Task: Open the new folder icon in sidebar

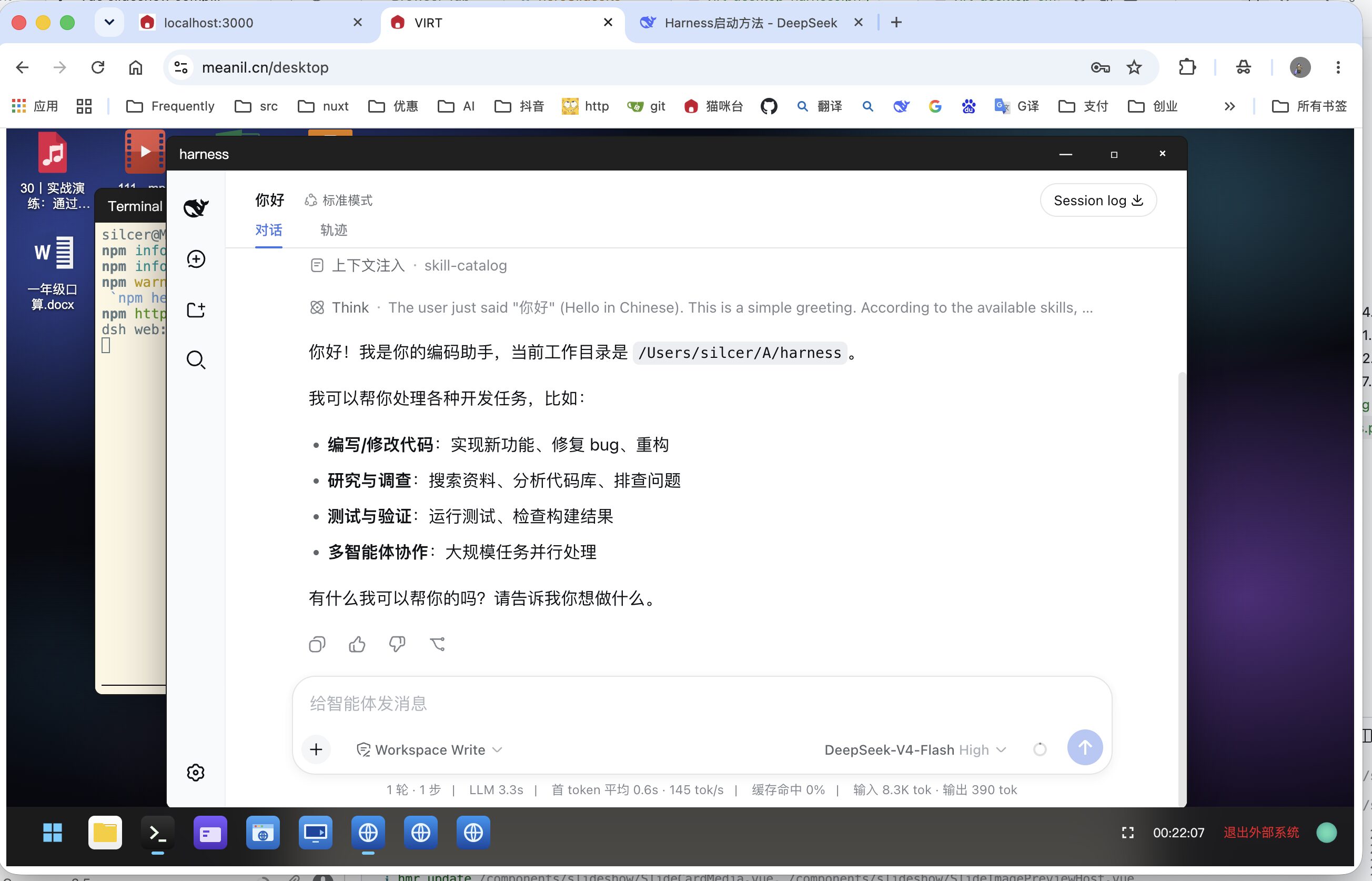Action: (196, 309)
